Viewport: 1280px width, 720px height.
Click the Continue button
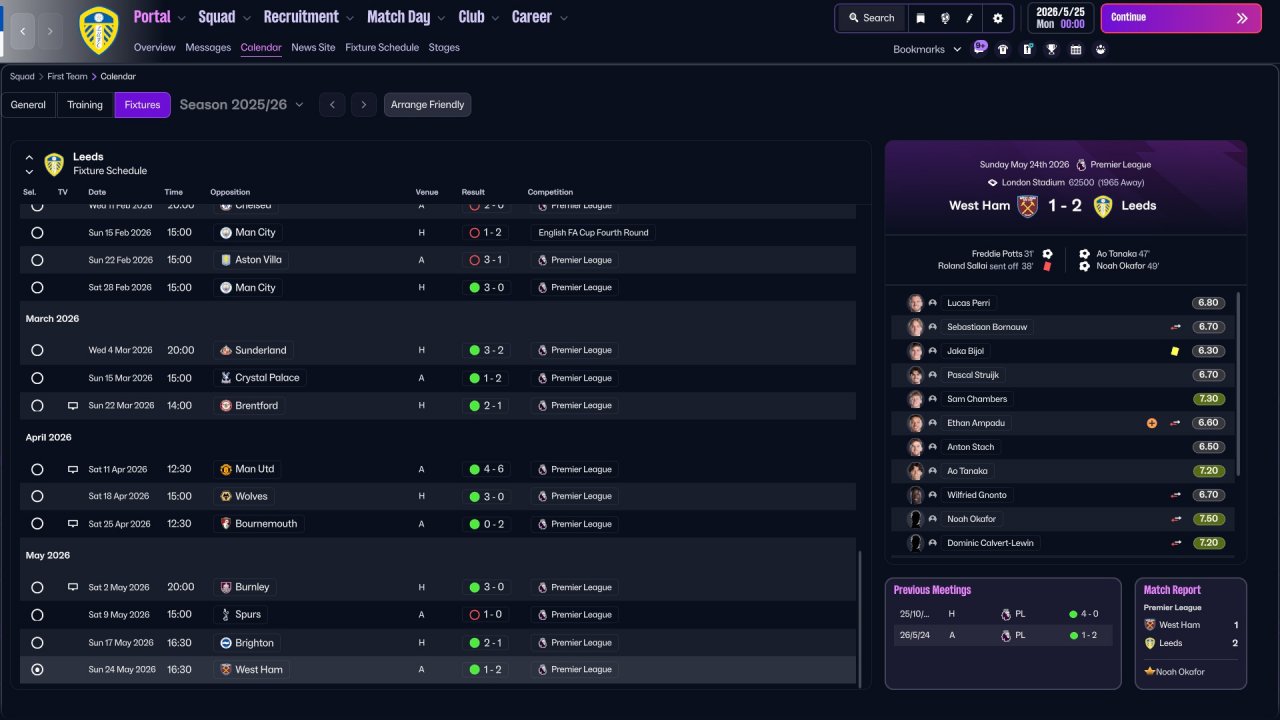pyautogui.click(x=1181, y=18)
